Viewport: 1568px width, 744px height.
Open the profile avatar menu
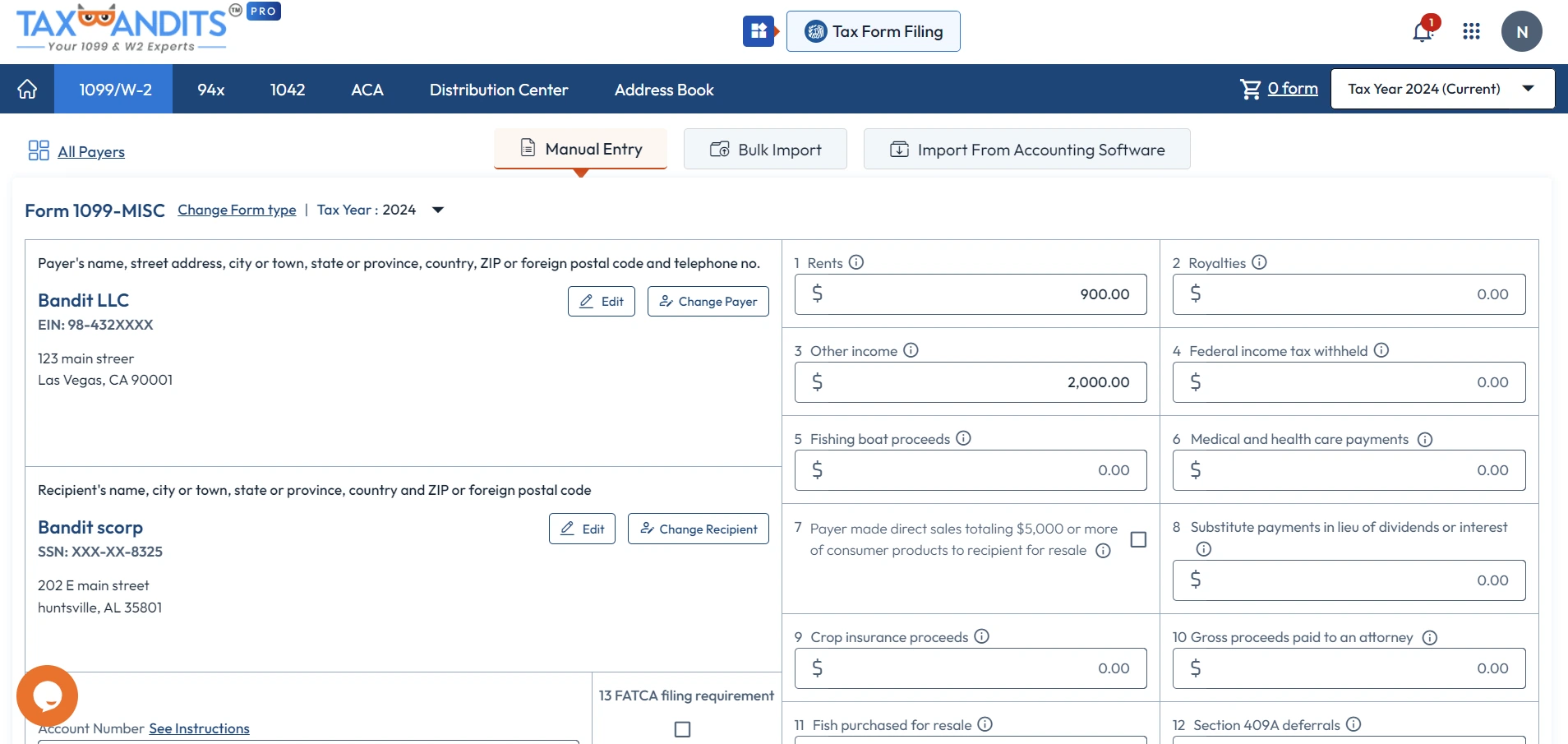(1522, 30)
